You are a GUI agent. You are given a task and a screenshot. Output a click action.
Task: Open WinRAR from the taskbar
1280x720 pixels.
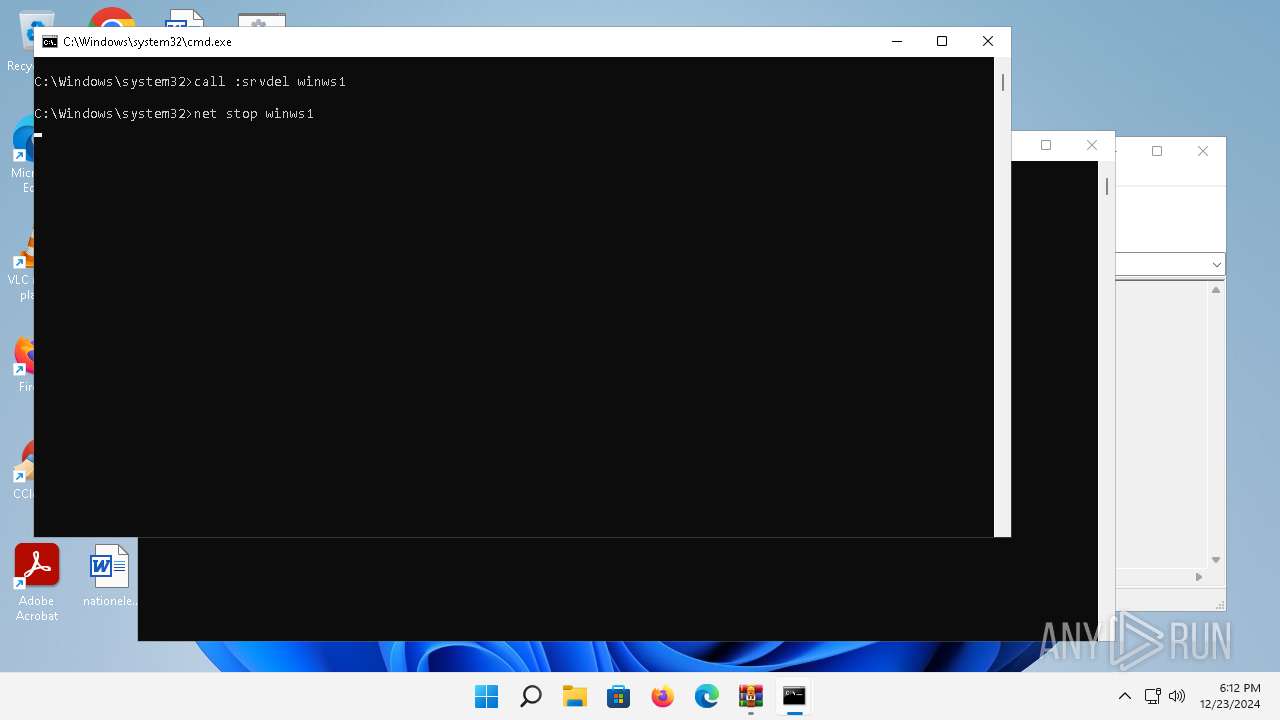[x=751, y=696]
